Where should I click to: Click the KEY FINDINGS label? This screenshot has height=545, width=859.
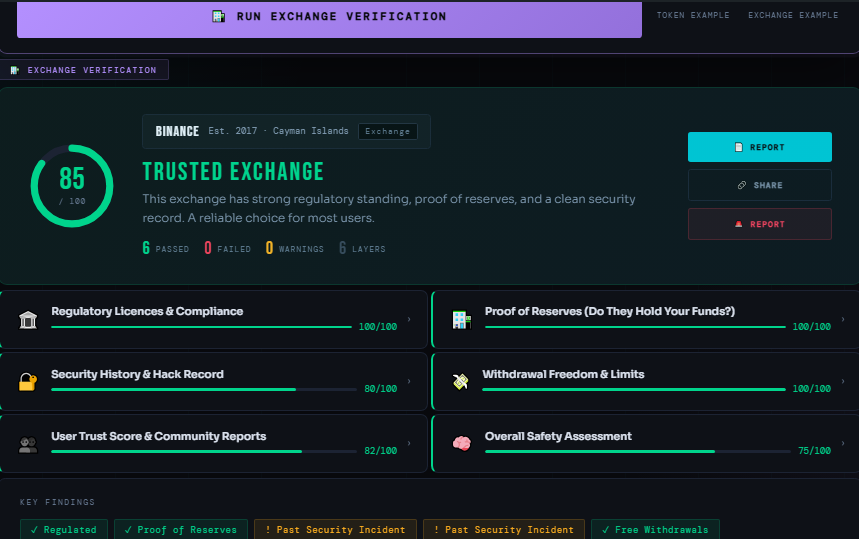[x=57, y=502]
